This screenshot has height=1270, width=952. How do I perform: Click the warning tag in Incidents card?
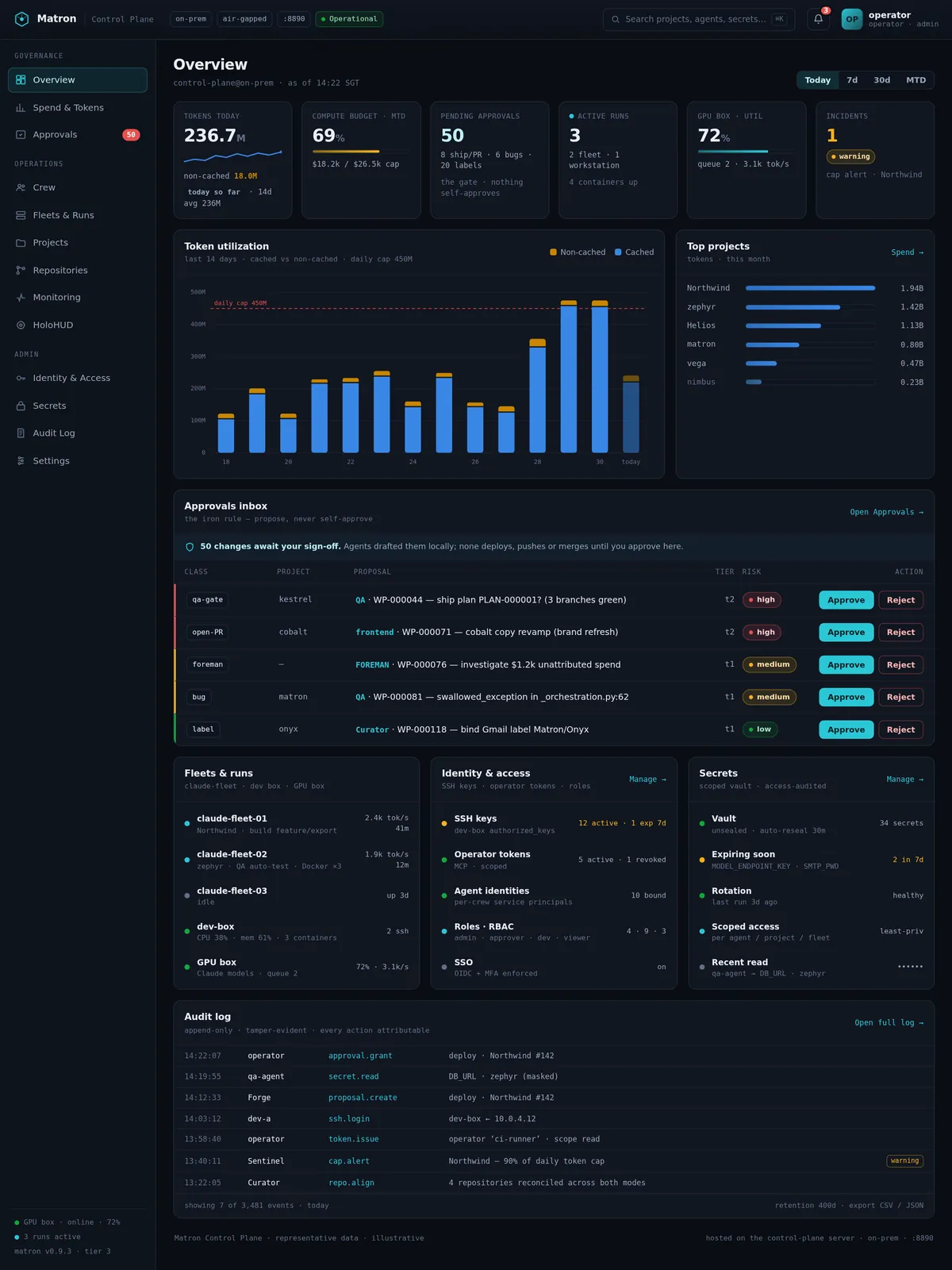(x=850, y=156)
